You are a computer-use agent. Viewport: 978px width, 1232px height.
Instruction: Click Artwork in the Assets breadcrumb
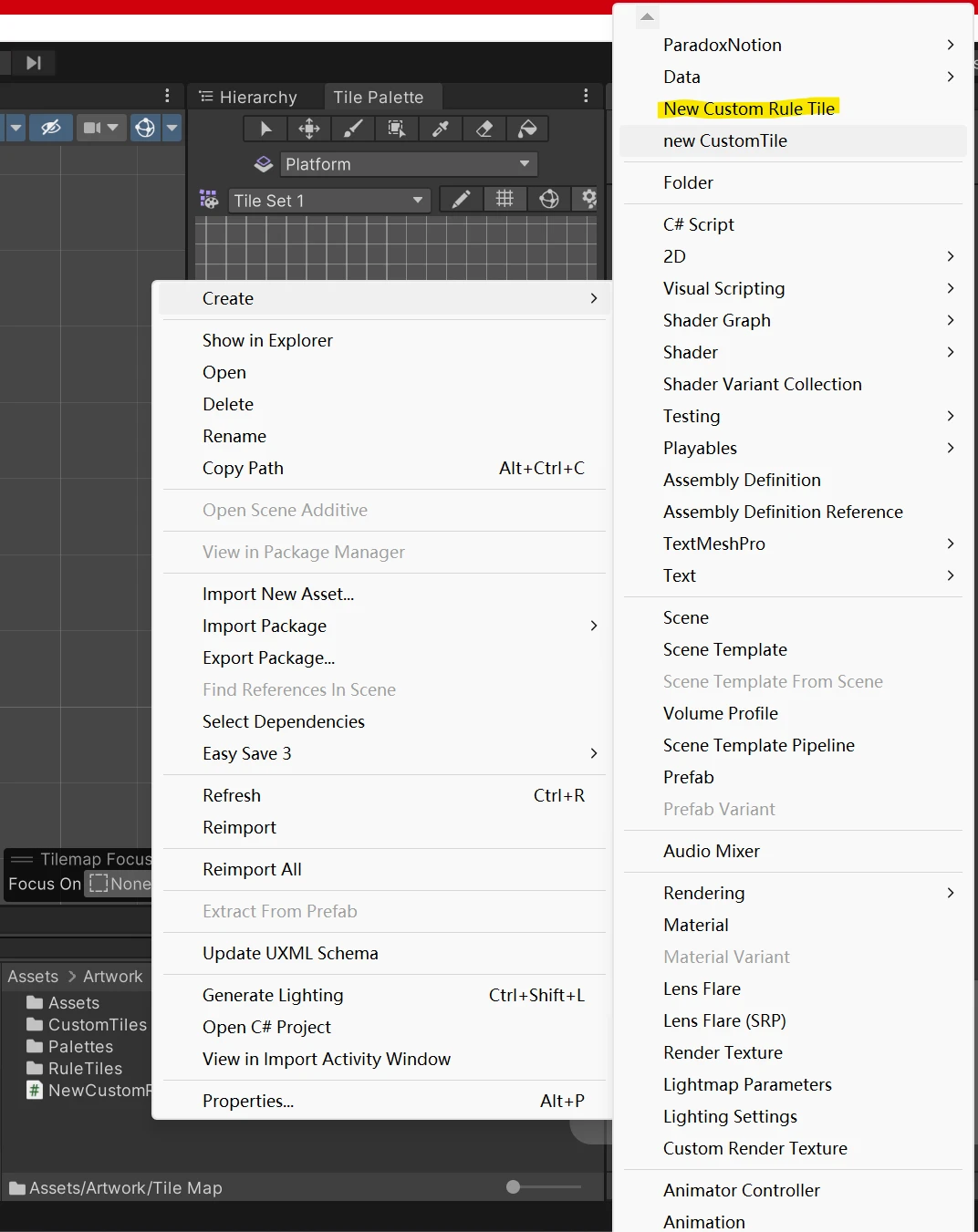pos(112,977)
